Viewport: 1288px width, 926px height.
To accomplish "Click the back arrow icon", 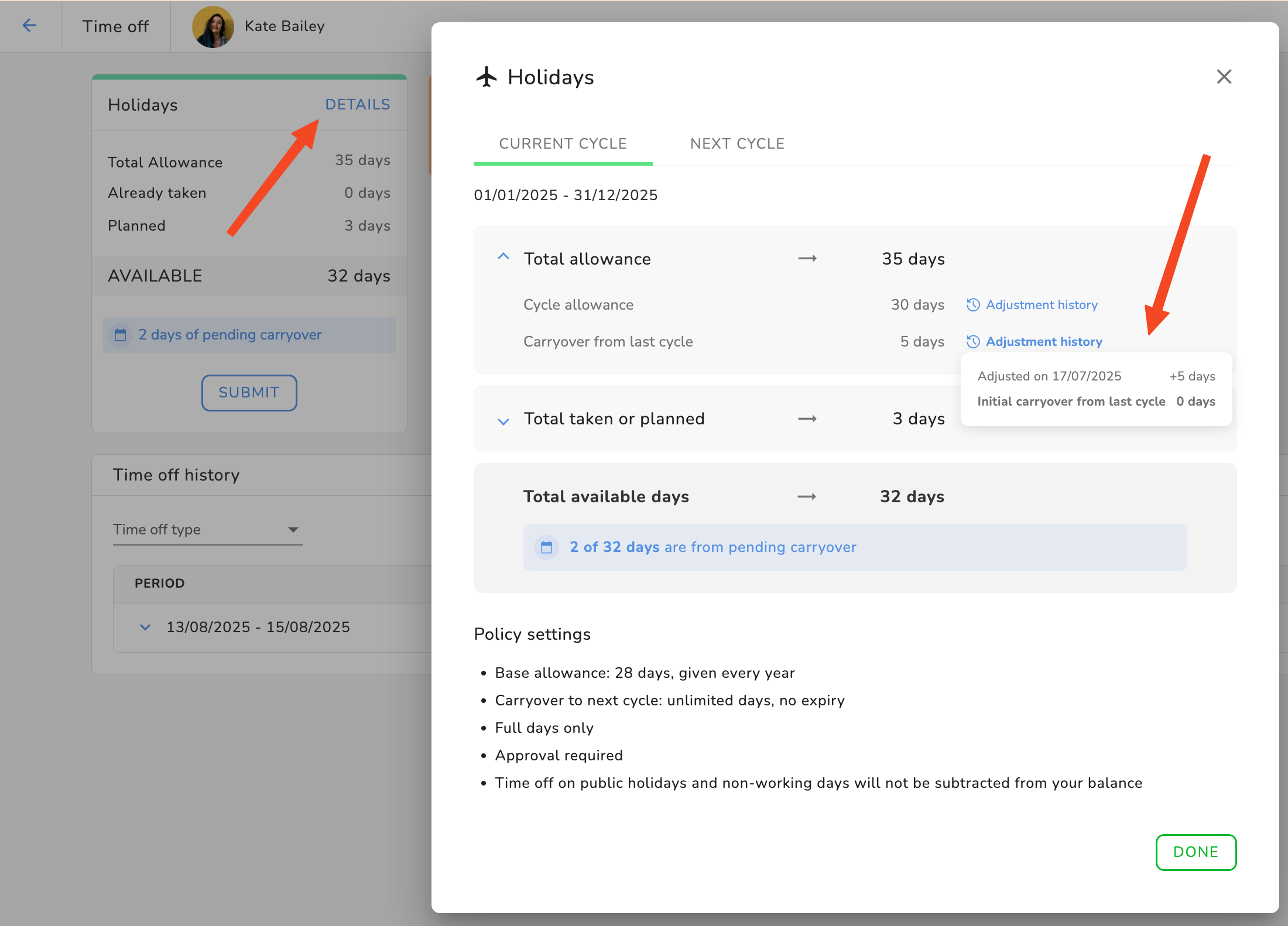I will (x=29, y=25).
